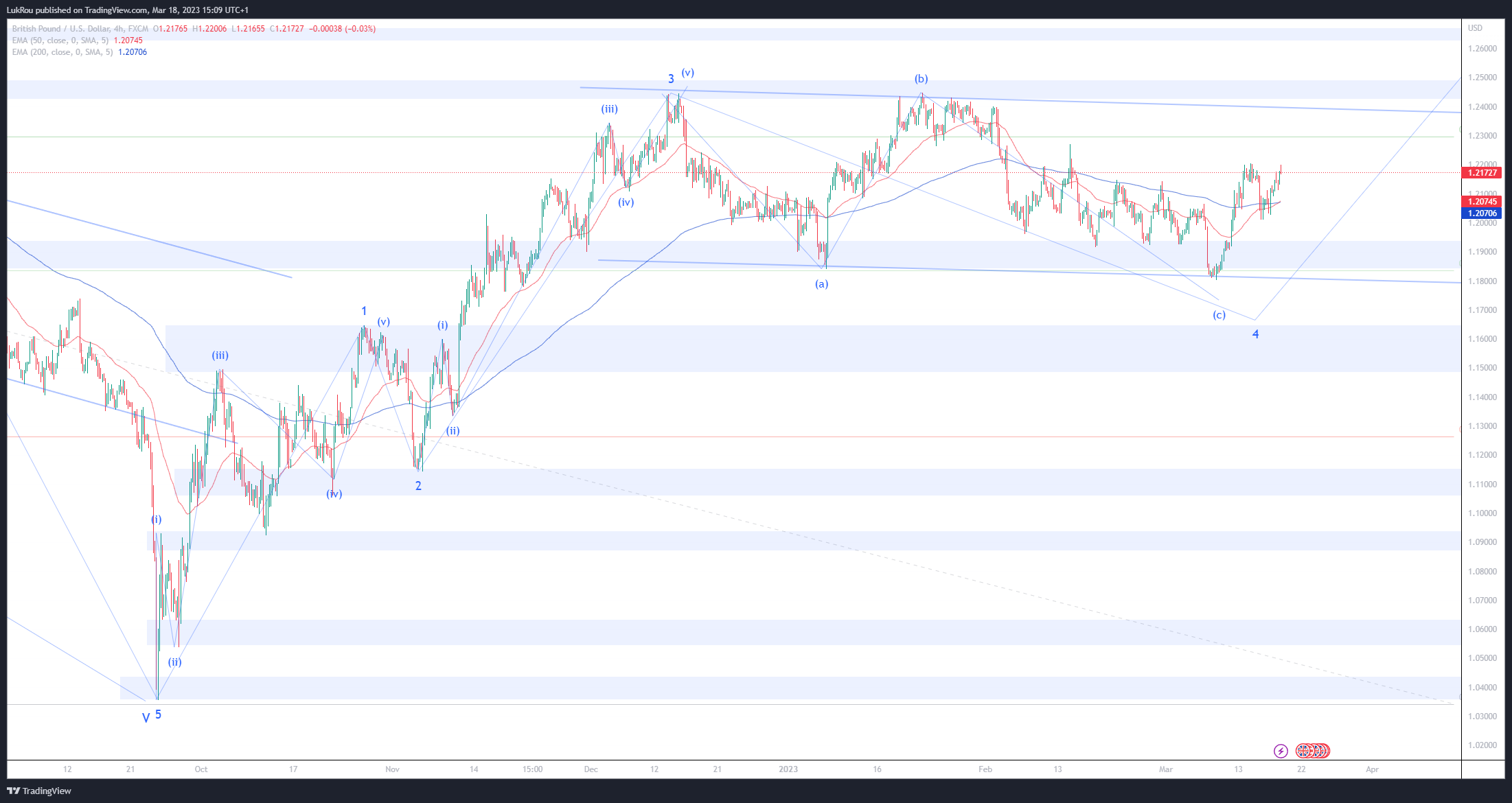Viewport: 1512px width, 803px height.
Task: Click the LukRou published header text
Action: (x=128, y=10)
